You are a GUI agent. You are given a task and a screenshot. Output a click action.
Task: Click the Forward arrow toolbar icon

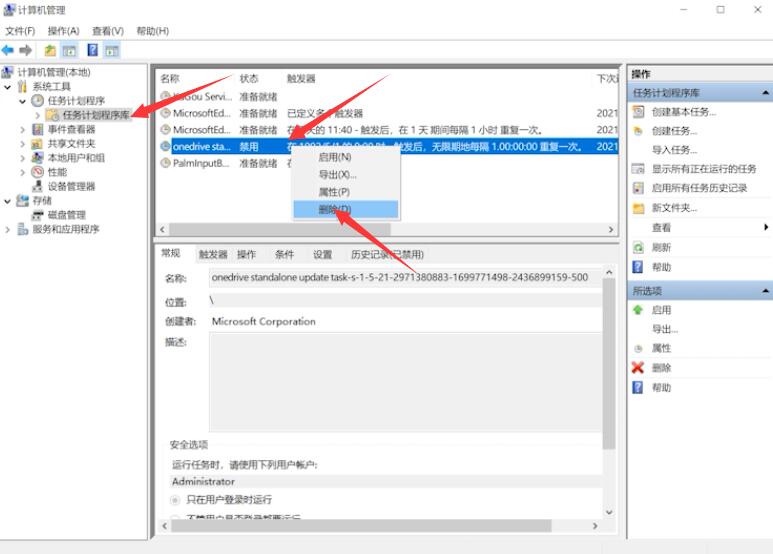[x=26, y=50]
